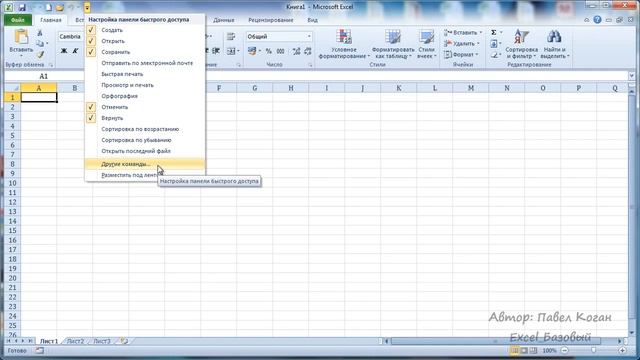Click the Insert new worksheet tab icon
Viewport: 640px width, 360px height.
pos(124,341)
